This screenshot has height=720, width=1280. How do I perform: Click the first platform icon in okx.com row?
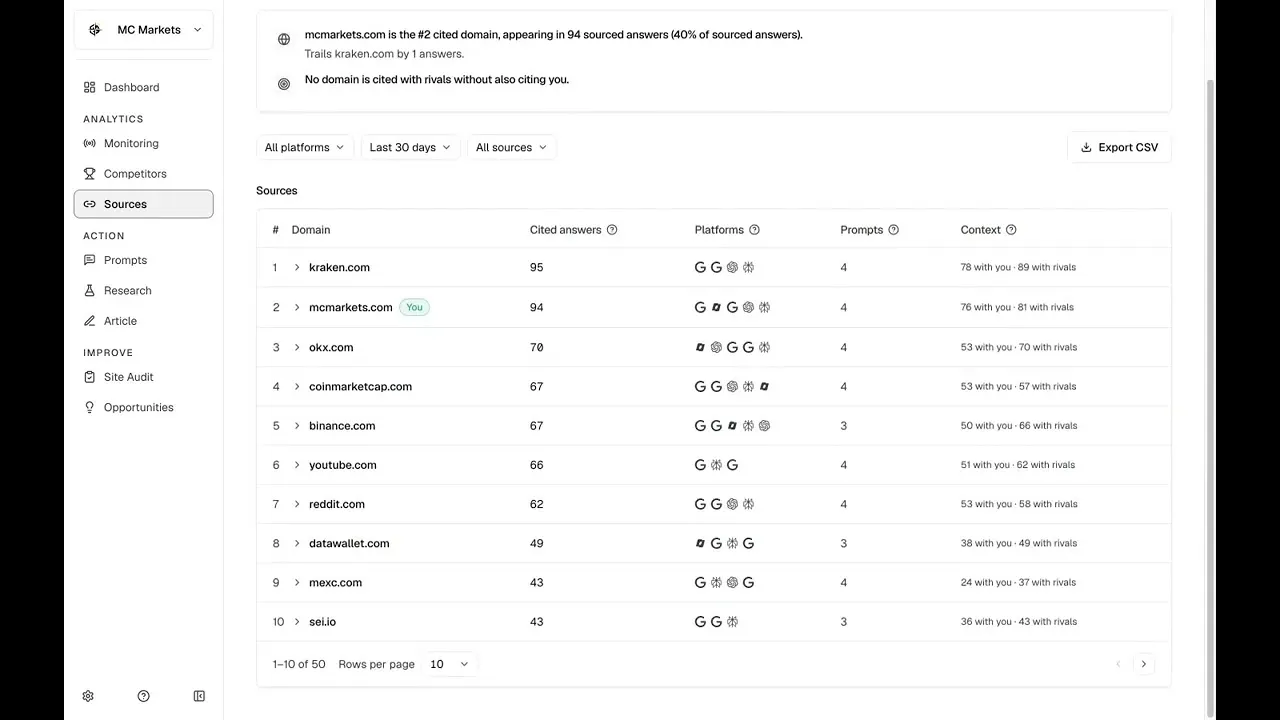(700, 348)
